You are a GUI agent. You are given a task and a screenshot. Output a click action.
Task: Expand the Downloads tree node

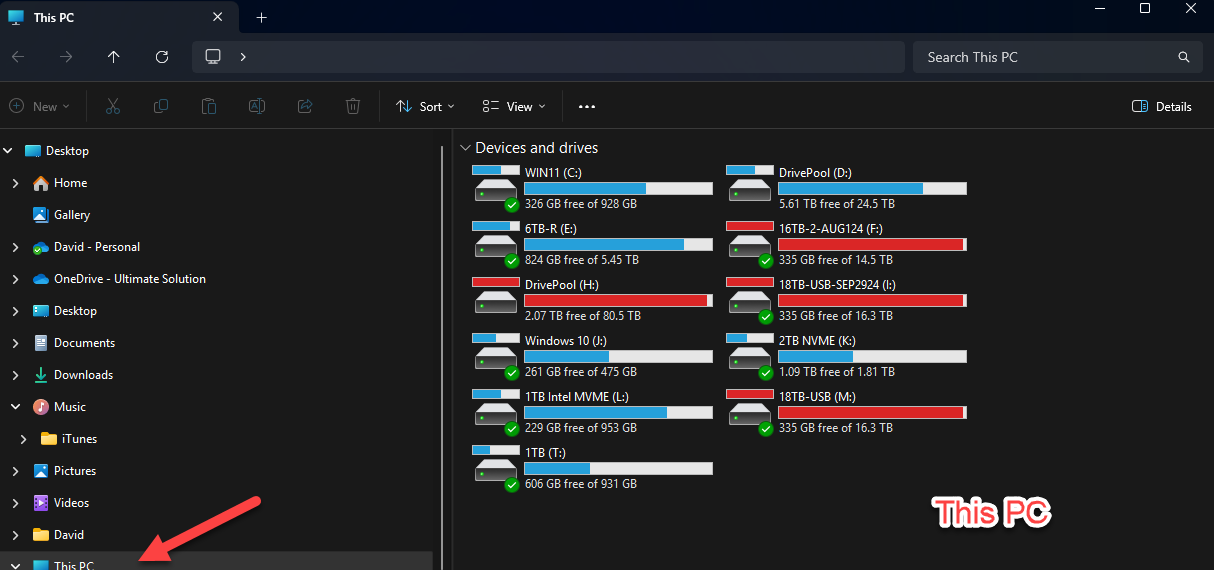coord(15,375)
